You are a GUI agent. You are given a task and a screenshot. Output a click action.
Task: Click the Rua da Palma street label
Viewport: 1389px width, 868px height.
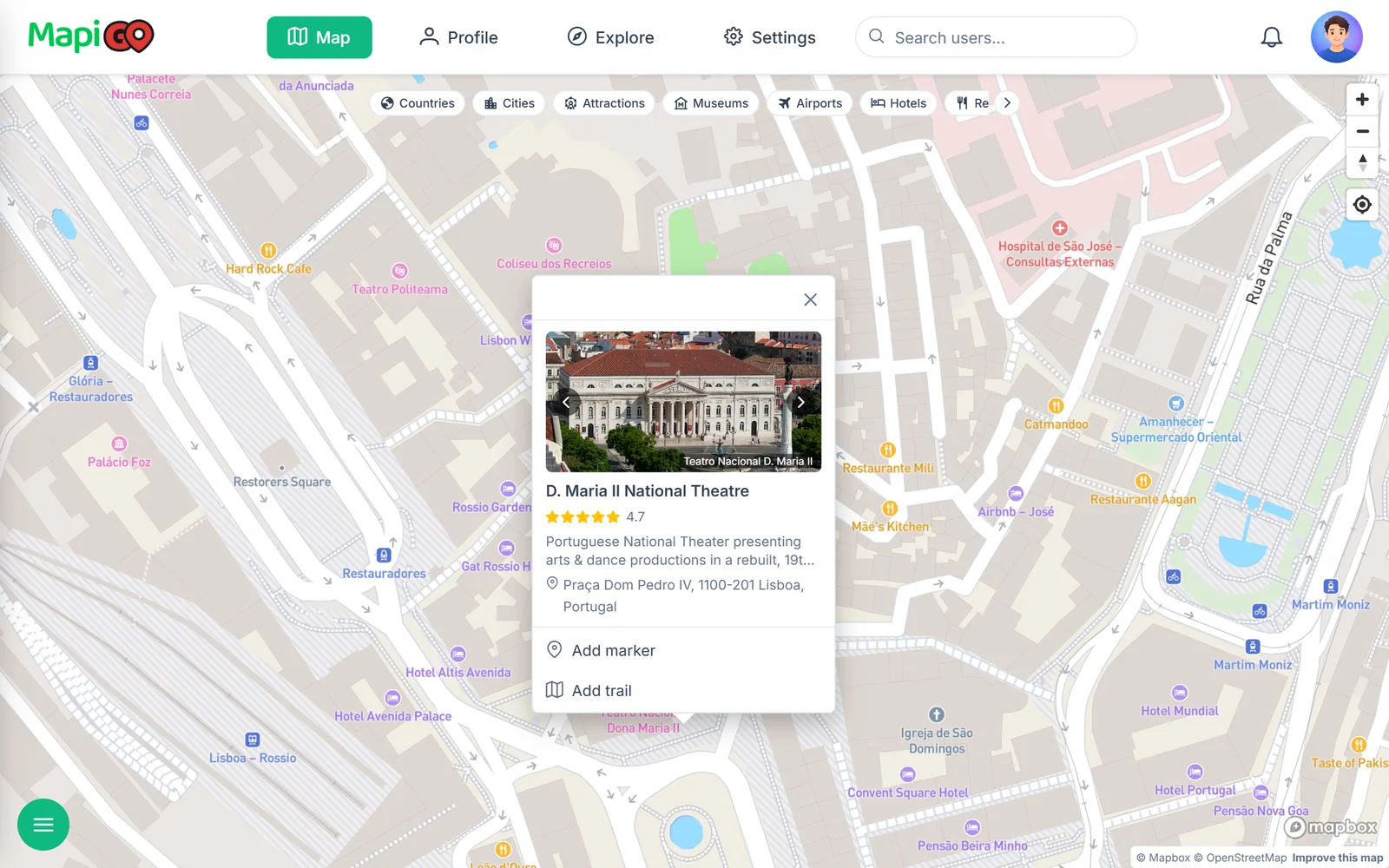1268,258
